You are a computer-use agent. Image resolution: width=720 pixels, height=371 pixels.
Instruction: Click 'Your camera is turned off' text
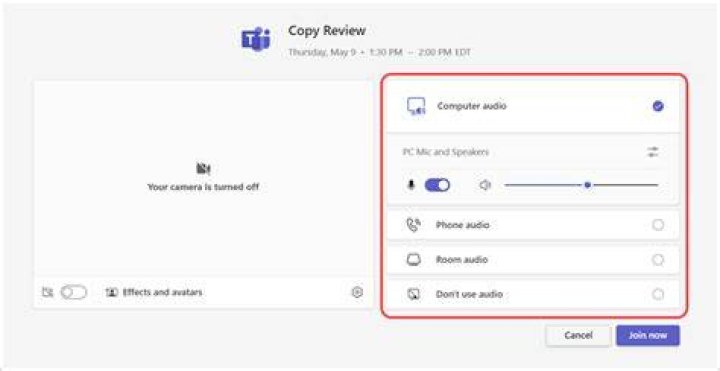203,187
